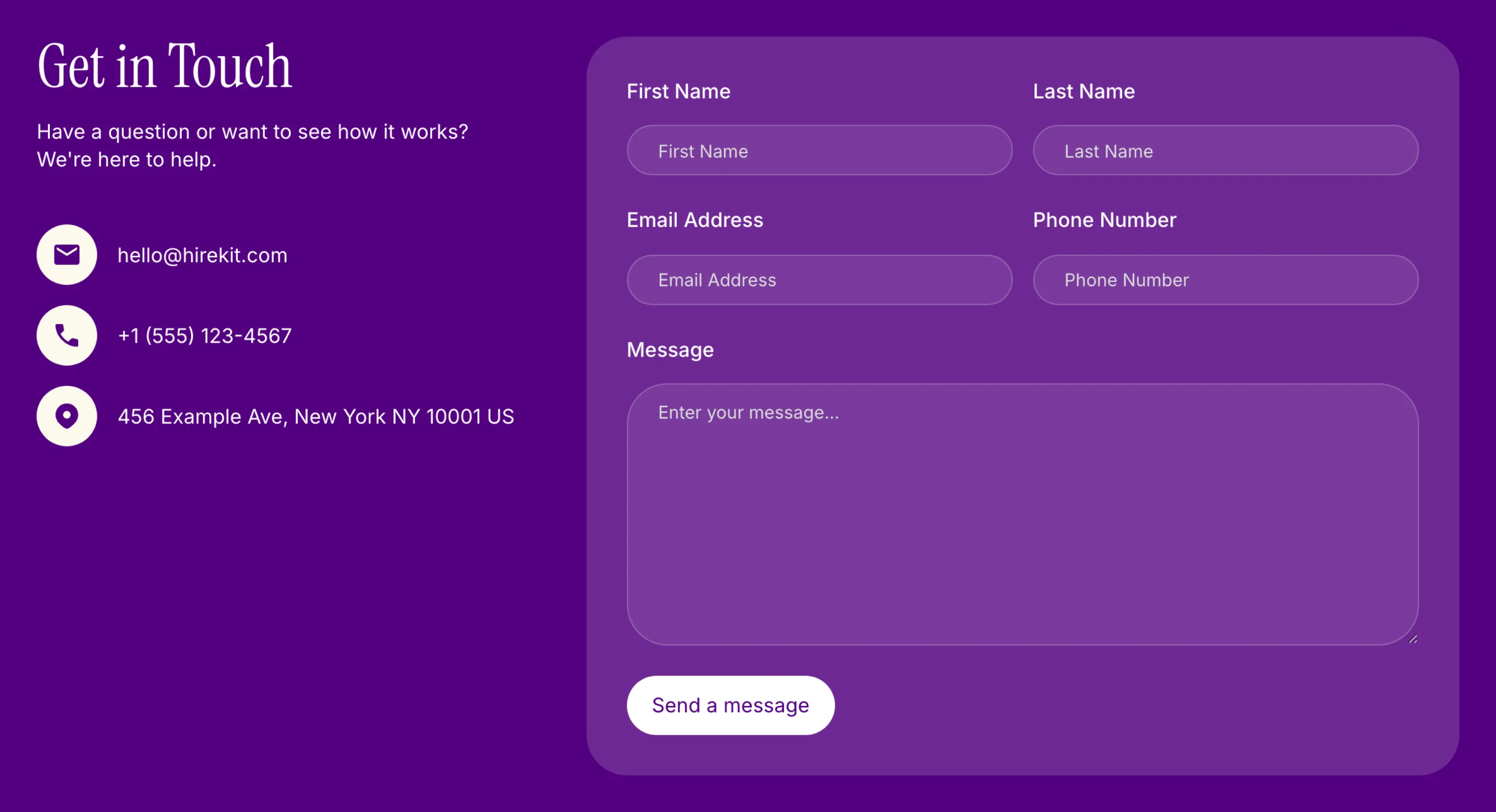Focus the First Name input field
The width and height of the screenshot is (1496, 812).
pyautogui.click(x=820, y=151)
